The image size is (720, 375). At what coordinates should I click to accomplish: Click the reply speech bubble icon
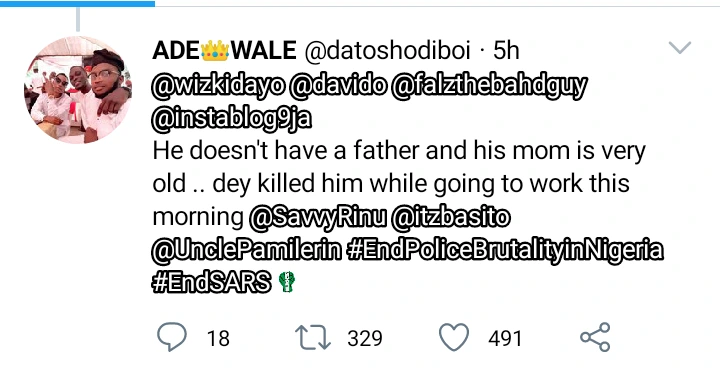coord(172,337)
